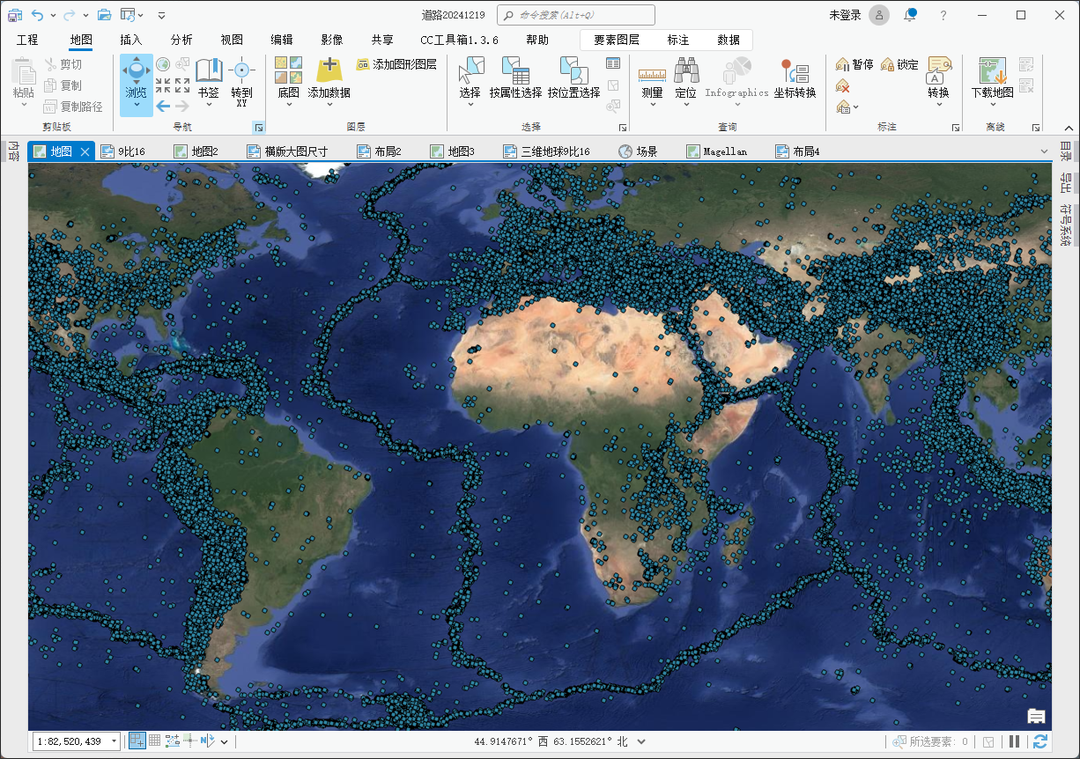Open the customize quick access toolbar dropdown
The width and height of the screenshot is (1080, 759).
pyautogui.click(x=161, y=15)
